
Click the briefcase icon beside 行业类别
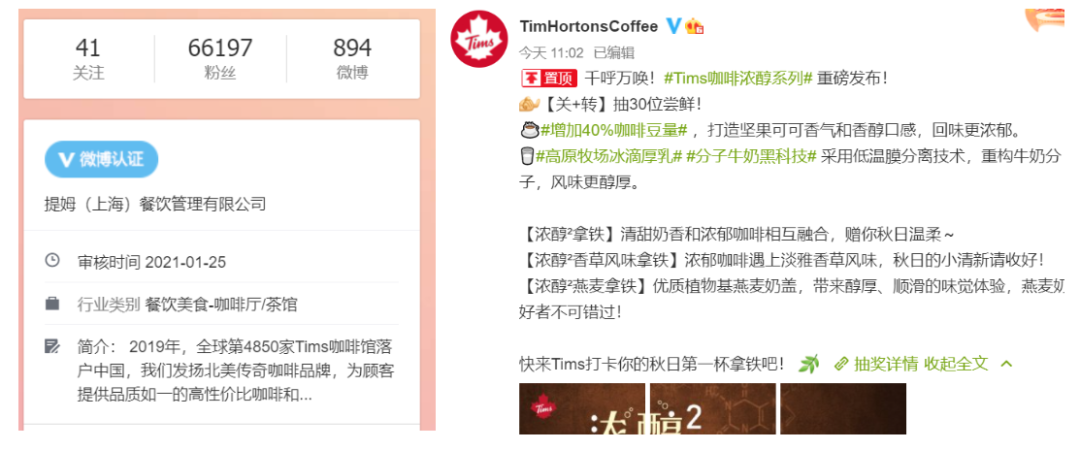(x=52, y=303)
